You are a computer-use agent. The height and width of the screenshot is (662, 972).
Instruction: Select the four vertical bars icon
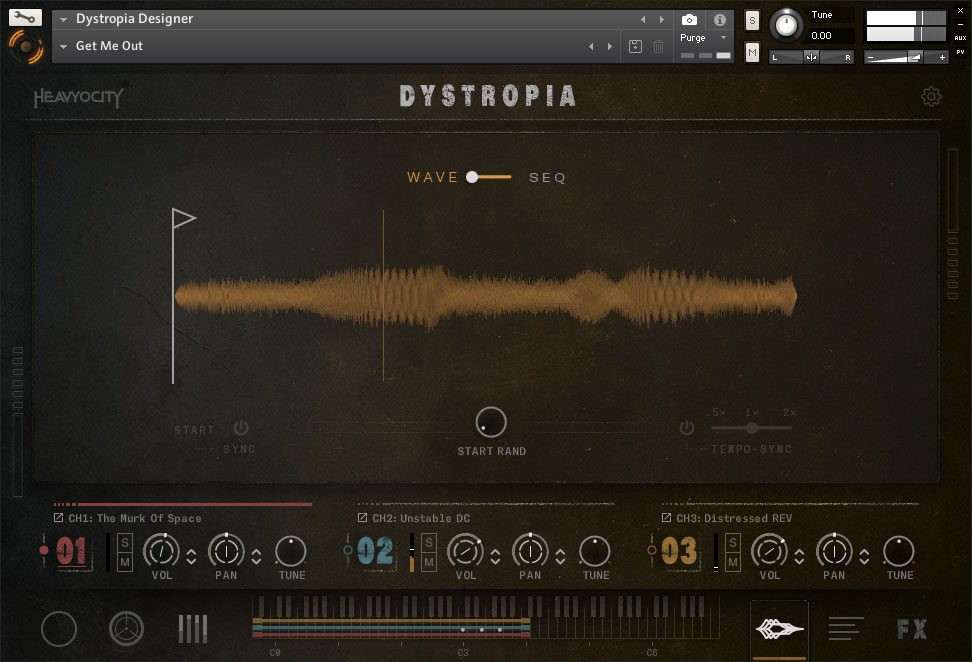click(193, 629)
